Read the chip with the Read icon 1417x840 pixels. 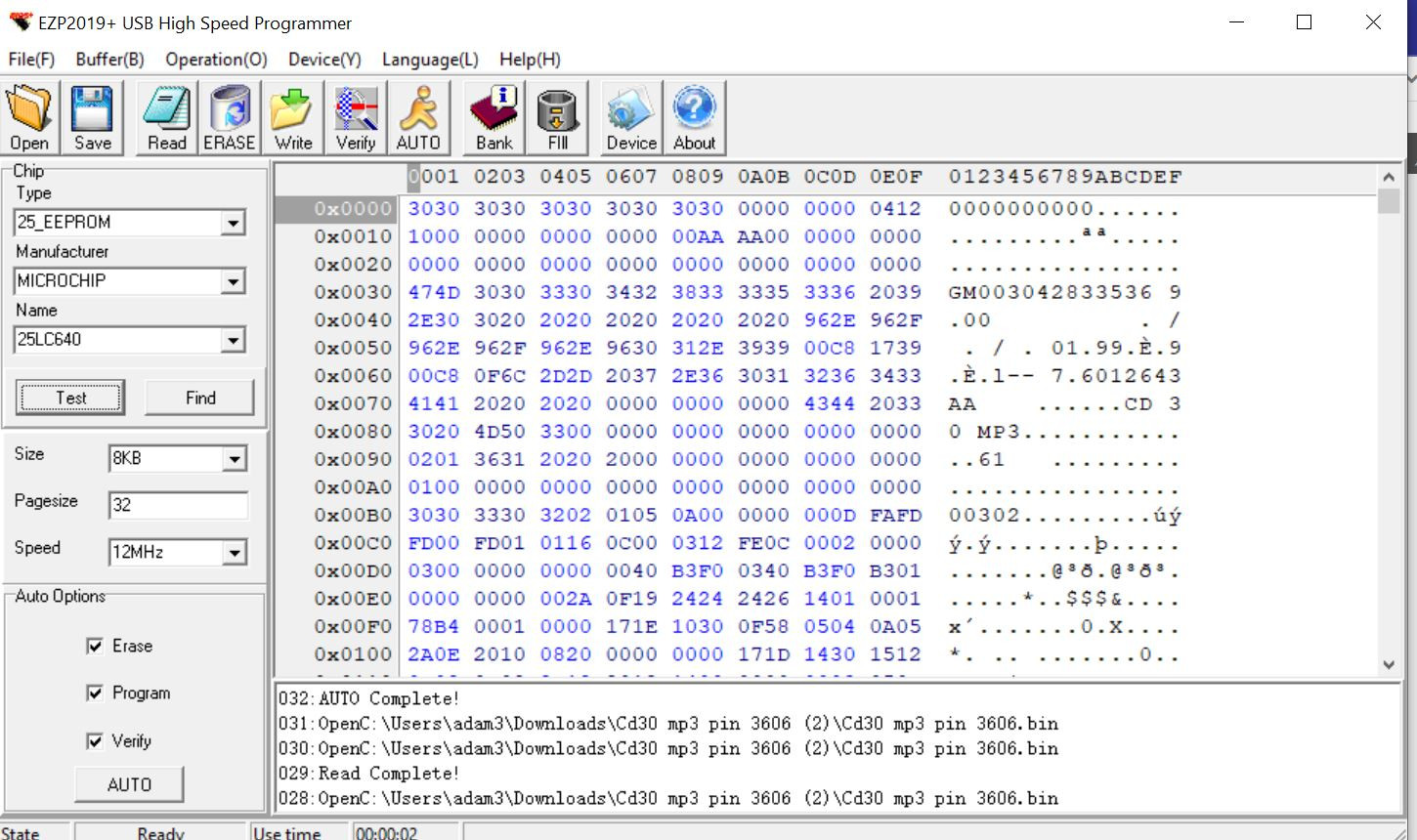pos(164,117)
